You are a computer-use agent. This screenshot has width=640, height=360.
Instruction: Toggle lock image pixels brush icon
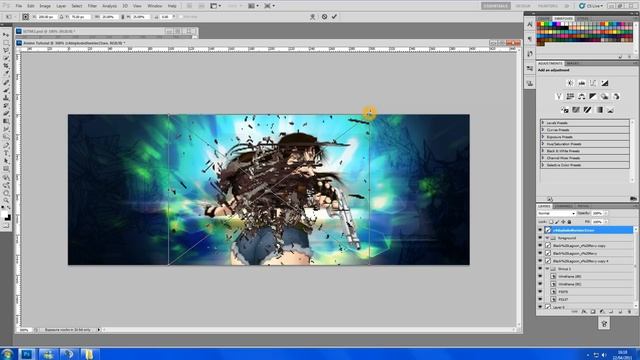[557, 222]
